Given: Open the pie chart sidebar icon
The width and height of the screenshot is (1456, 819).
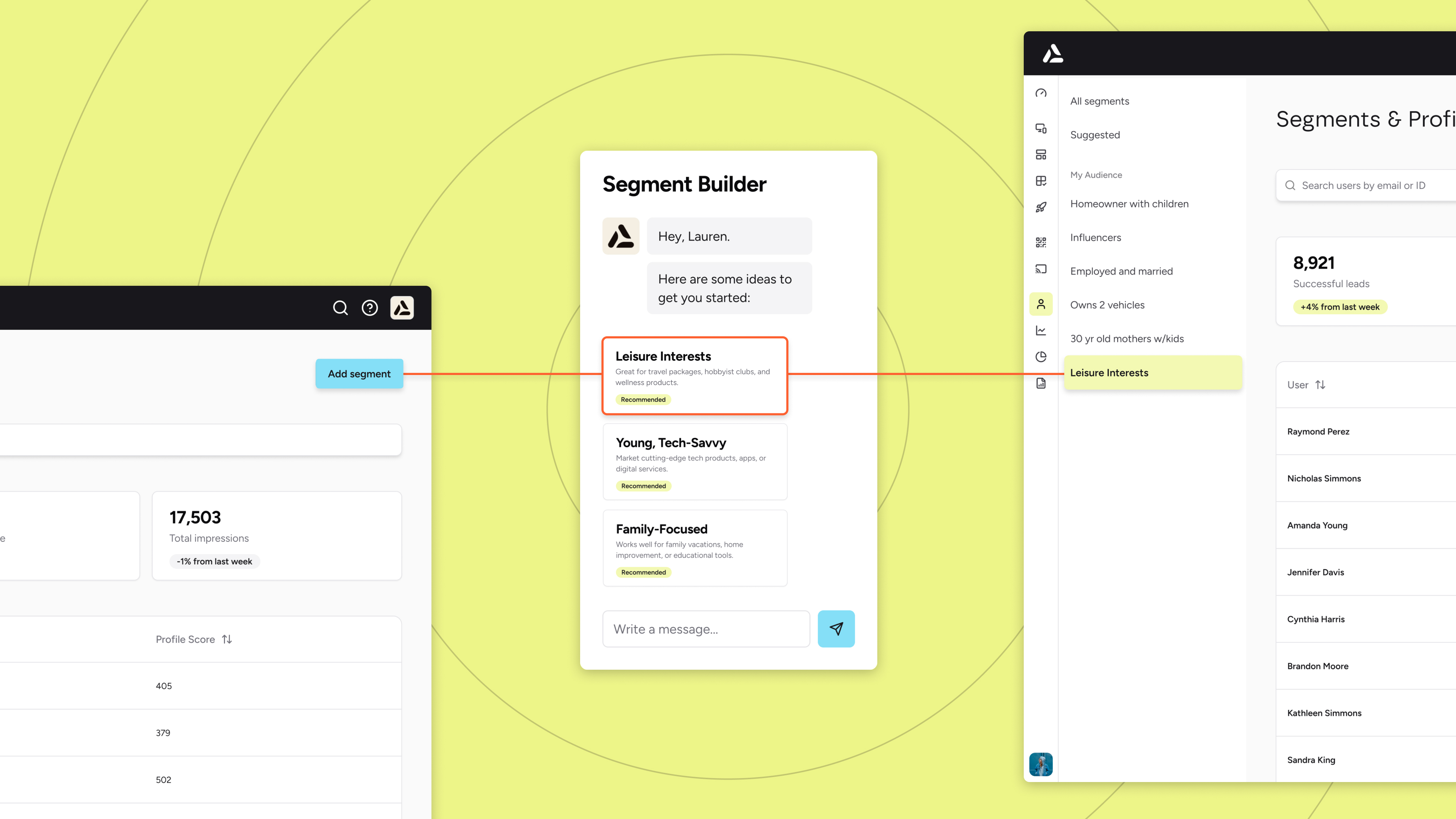Looking at the screenshot, I should 1040,357.
